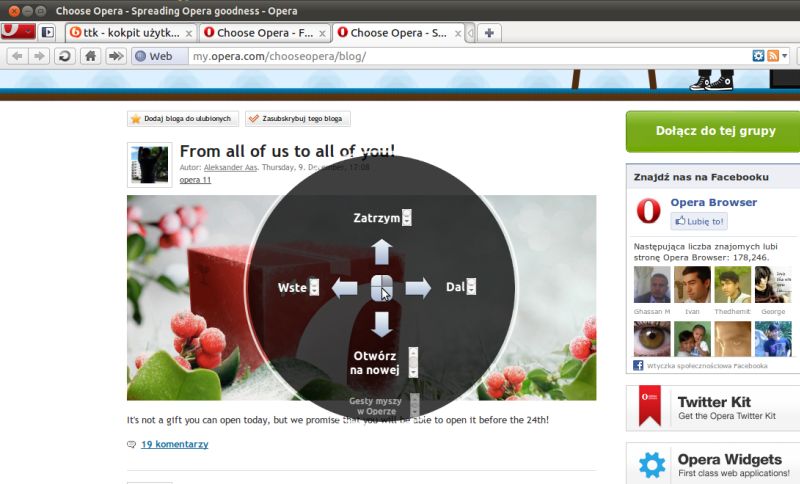Click the left arrow in gesture overlay
800x484 pixels.
point(344,288)
